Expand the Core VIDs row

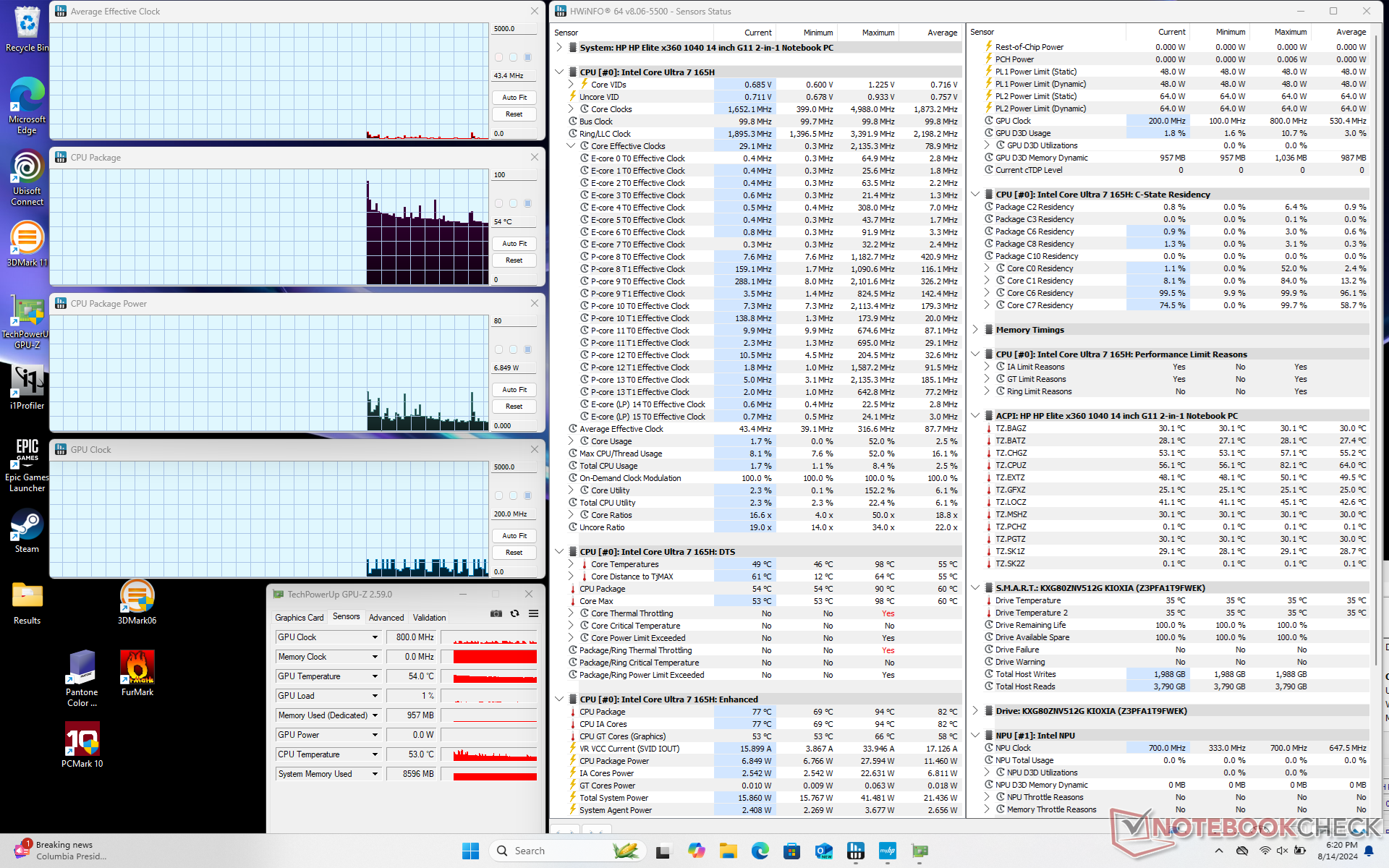pyautogui.click(x=571, y=85)
